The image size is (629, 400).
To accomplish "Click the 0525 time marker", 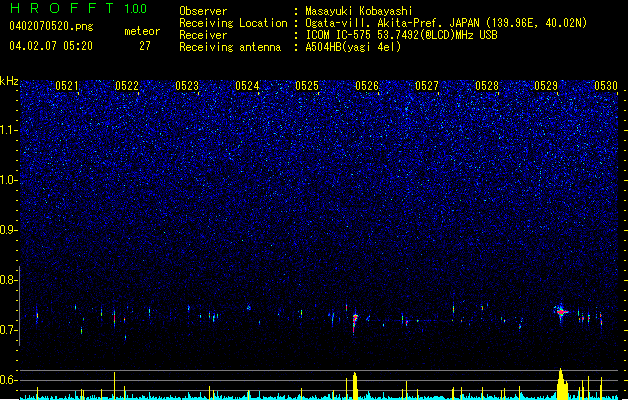I will pos(307,86).
